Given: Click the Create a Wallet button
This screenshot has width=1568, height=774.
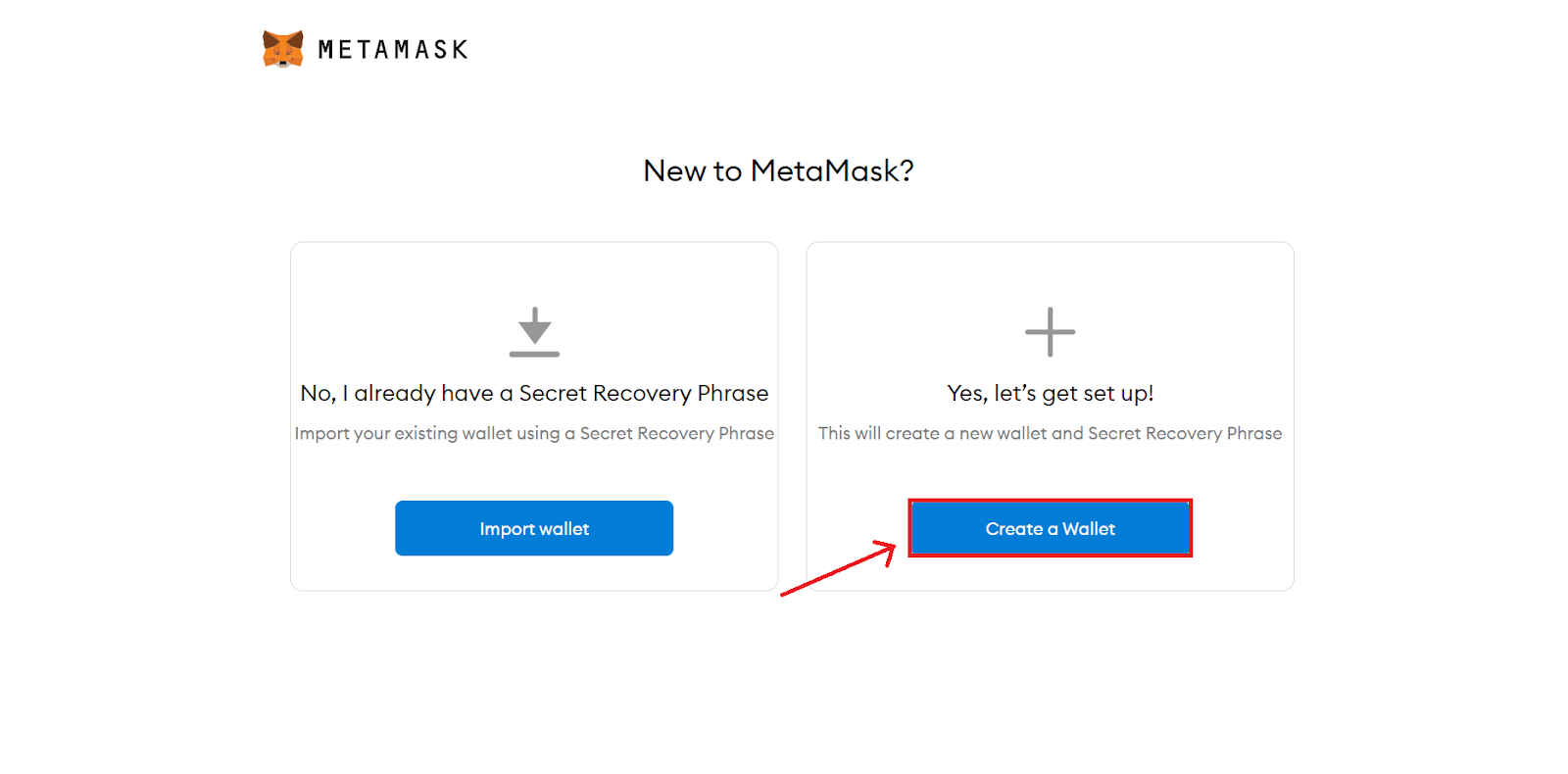Looking at the screenshot, I should tap(1051, 528).
